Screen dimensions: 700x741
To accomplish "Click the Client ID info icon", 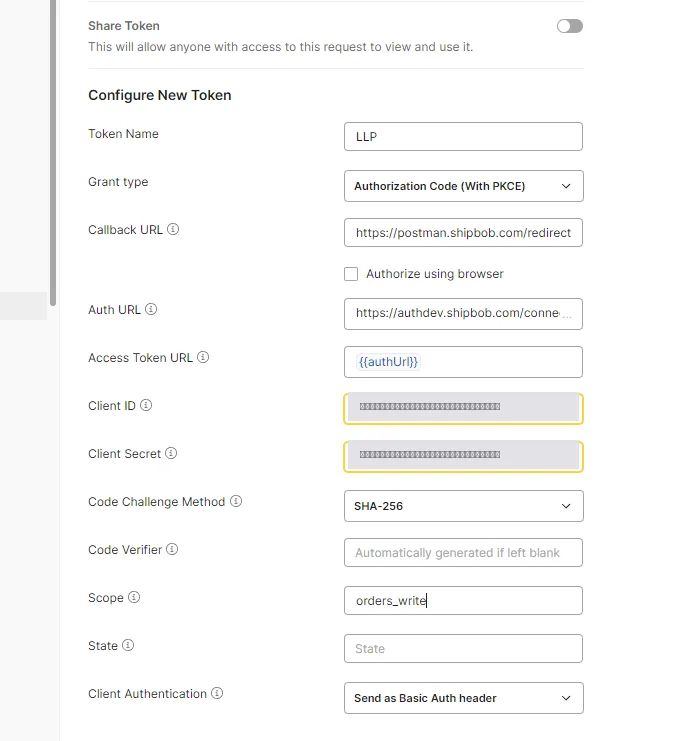I will point(146,405).
